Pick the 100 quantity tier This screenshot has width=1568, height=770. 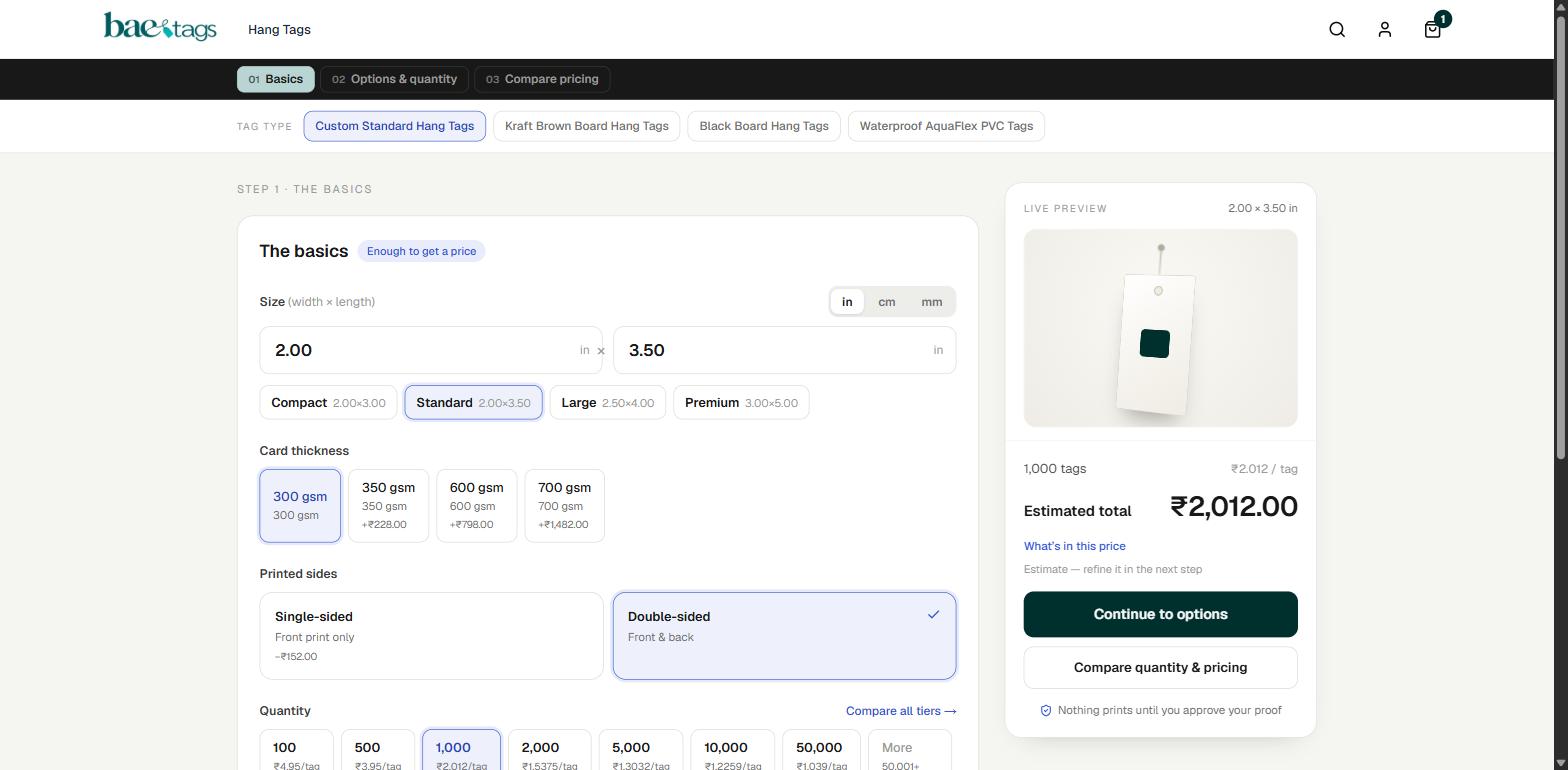coord(297,751)
